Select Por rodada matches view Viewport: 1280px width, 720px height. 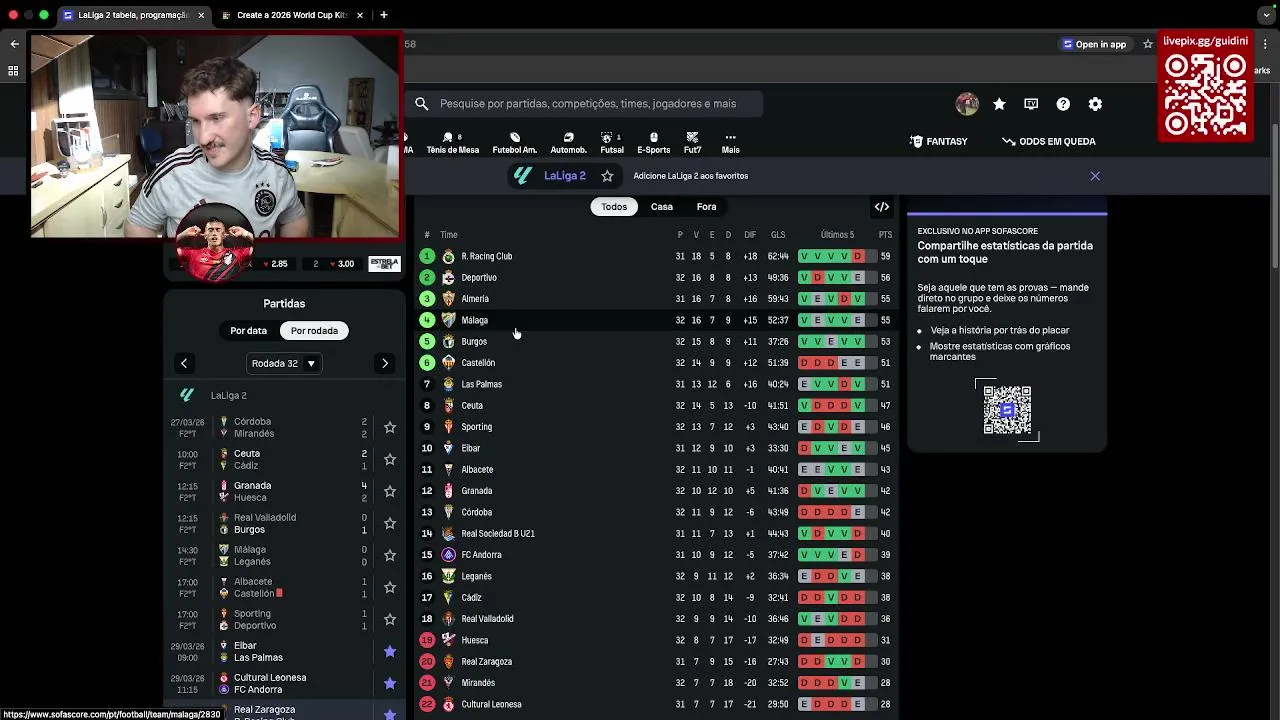[314, 331]
